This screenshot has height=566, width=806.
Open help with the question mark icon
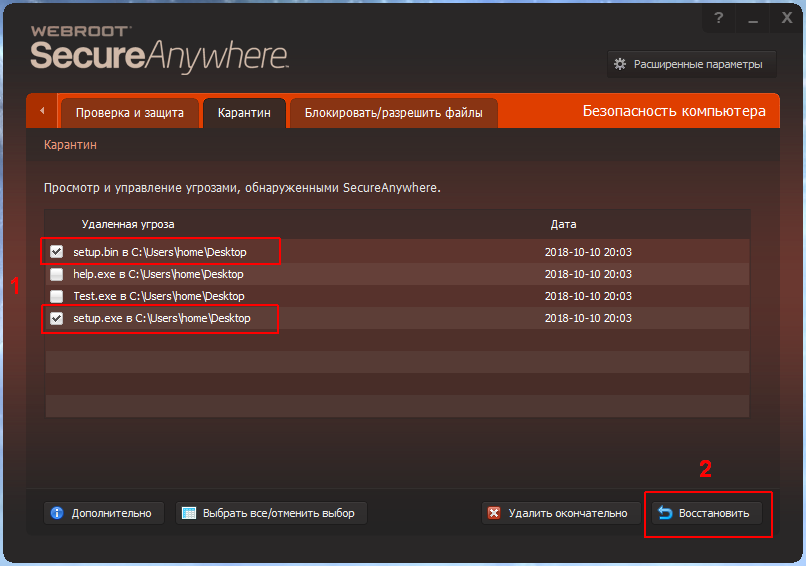(x=719, y=19)
